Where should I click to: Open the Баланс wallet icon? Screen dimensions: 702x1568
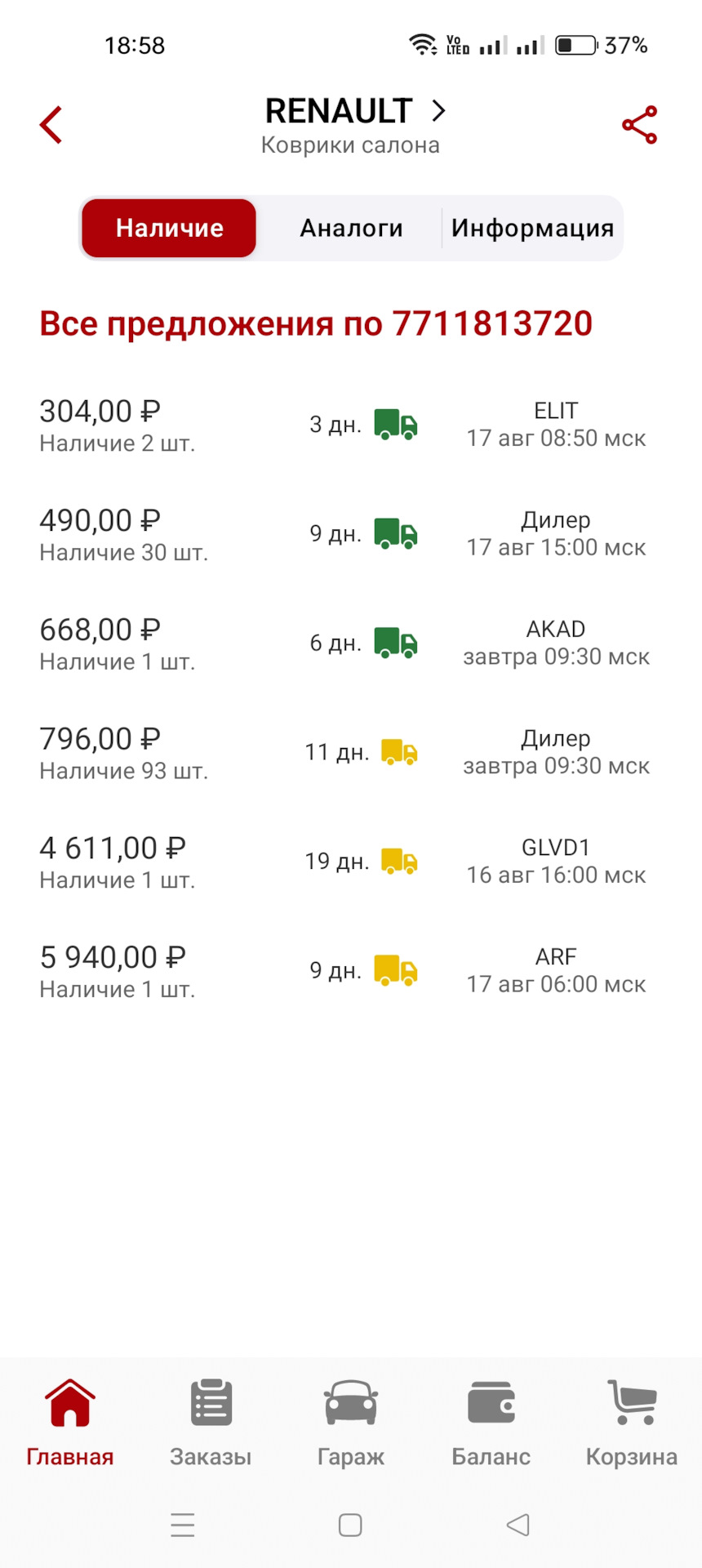(491, 1403)
